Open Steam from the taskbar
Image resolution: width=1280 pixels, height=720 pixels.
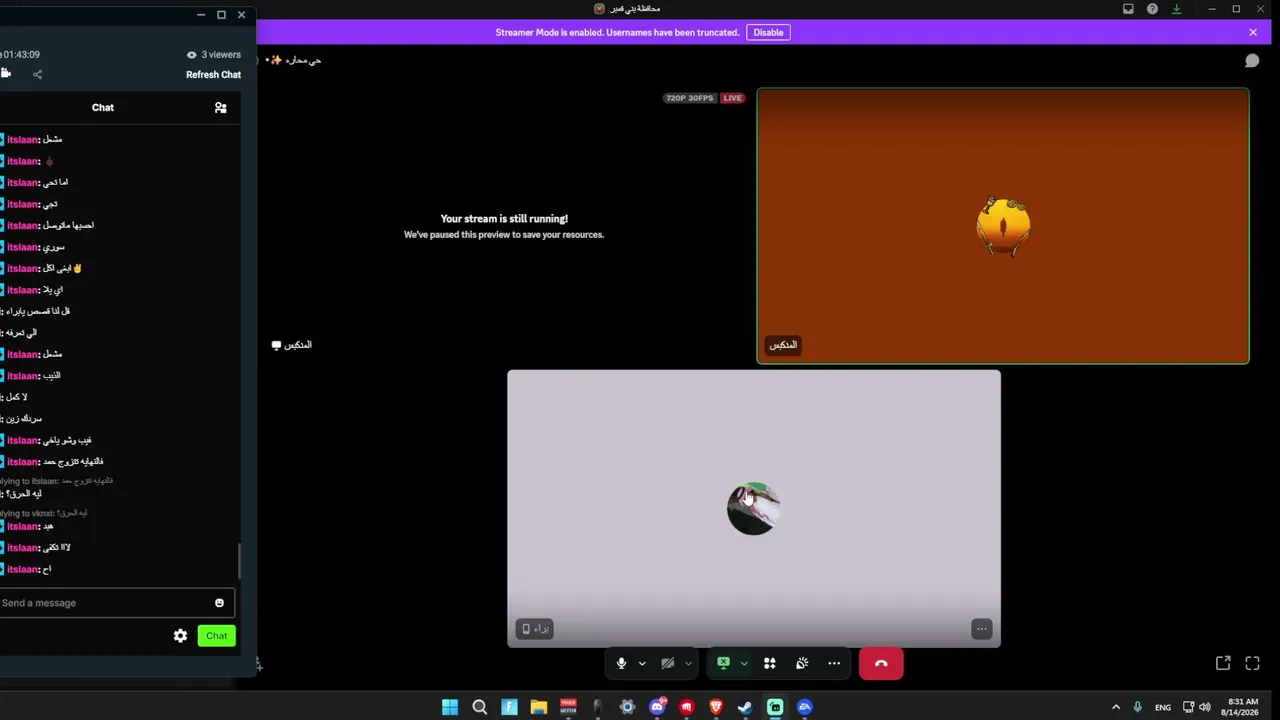click(x=745, y=707)
